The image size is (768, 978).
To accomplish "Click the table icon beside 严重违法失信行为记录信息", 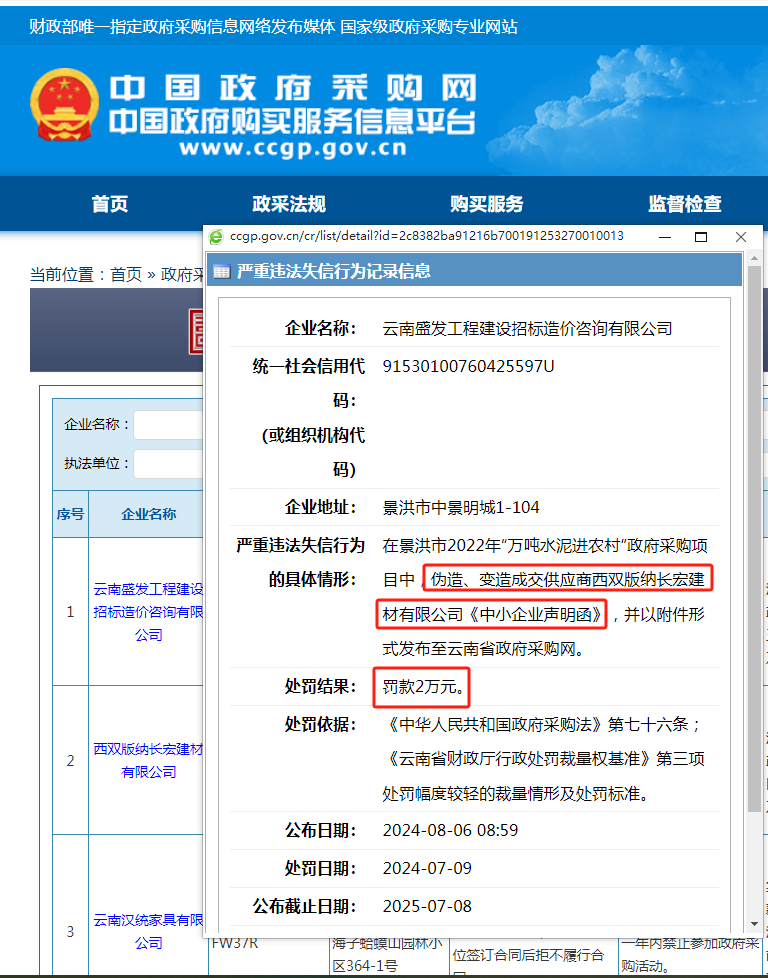I will [221, 271].
